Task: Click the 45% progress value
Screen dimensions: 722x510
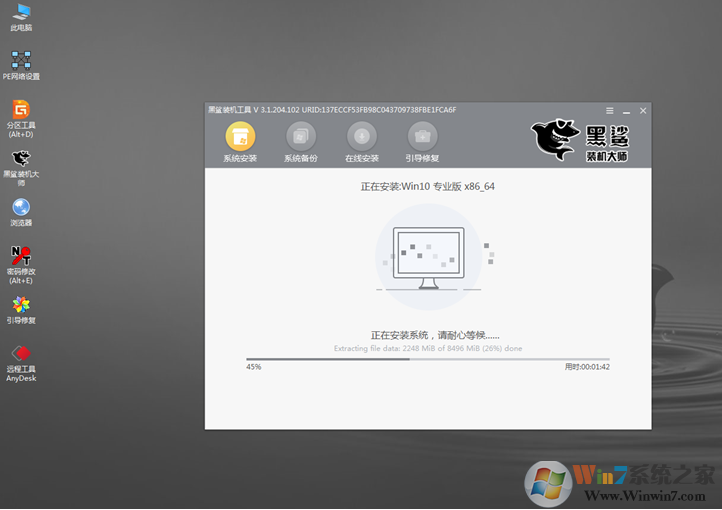Action: [254, 367]
